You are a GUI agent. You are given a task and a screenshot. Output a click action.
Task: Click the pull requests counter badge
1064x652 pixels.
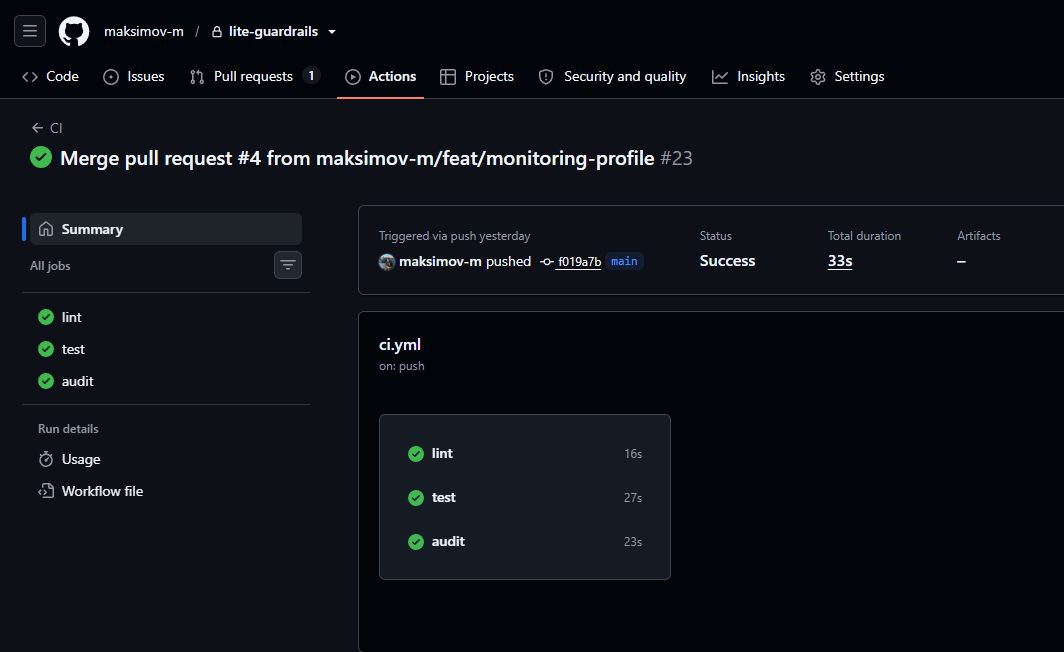[311, 76]
